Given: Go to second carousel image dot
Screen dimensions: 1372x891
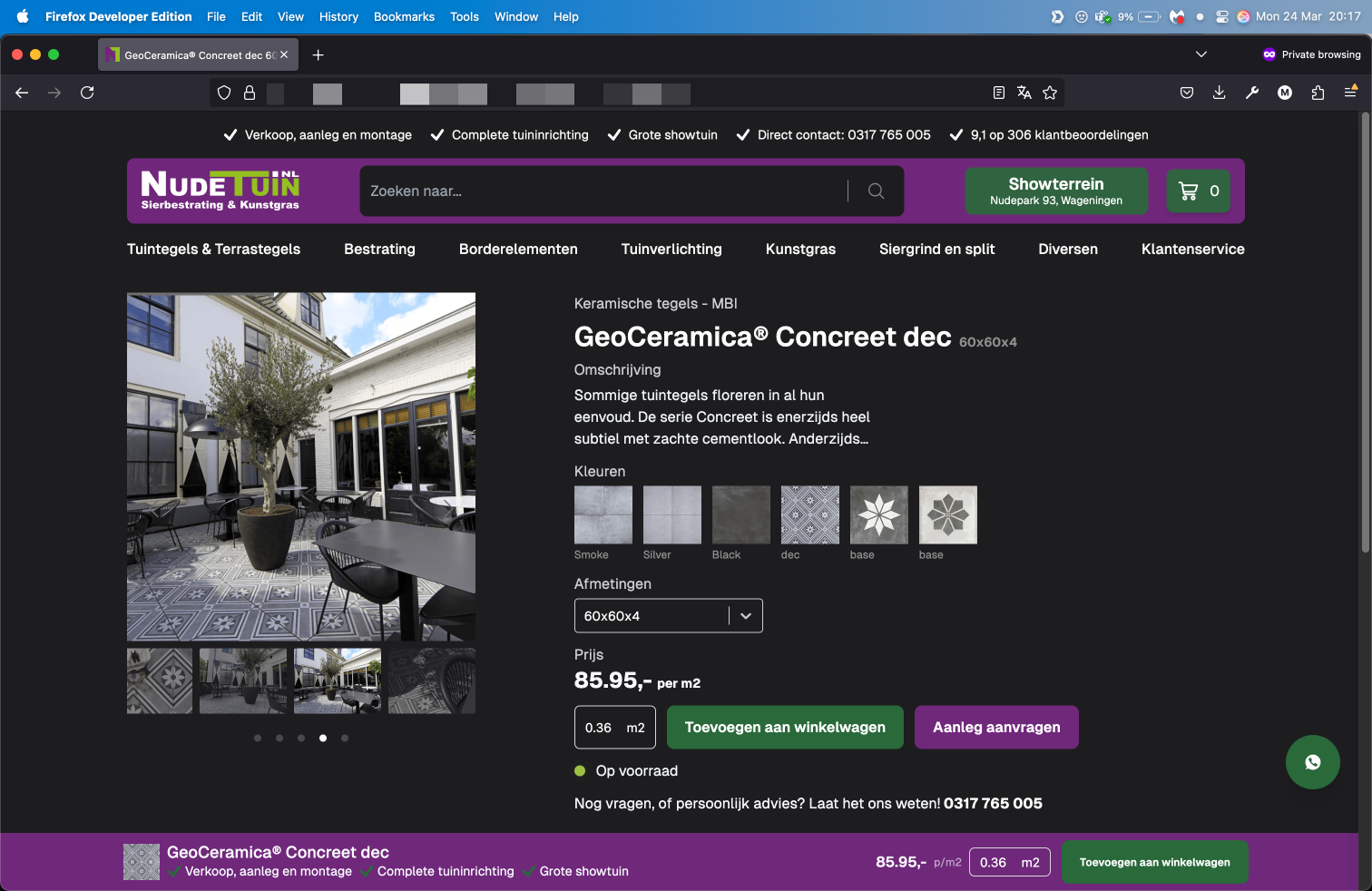Looking at the screenshot, I should point(279,739).
